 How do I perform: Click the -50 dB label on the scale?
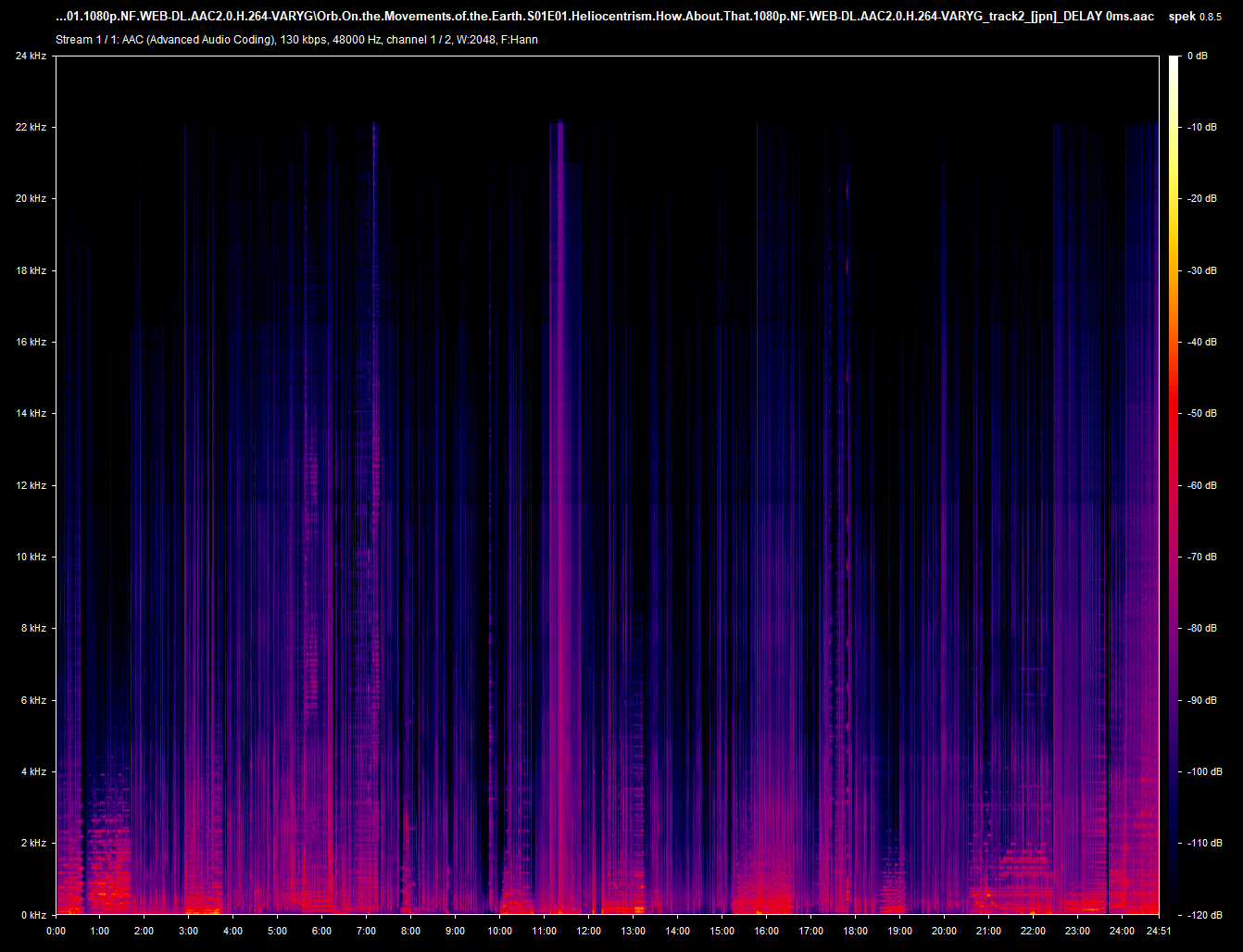1202,414
